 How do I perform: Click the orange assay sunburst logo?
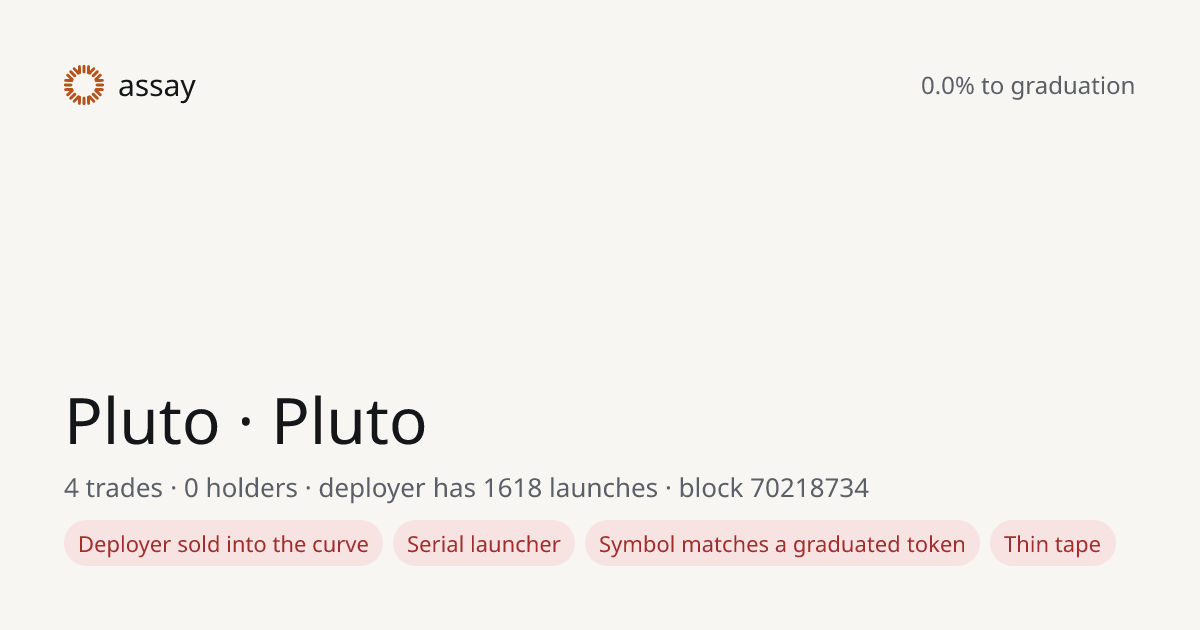84,86
